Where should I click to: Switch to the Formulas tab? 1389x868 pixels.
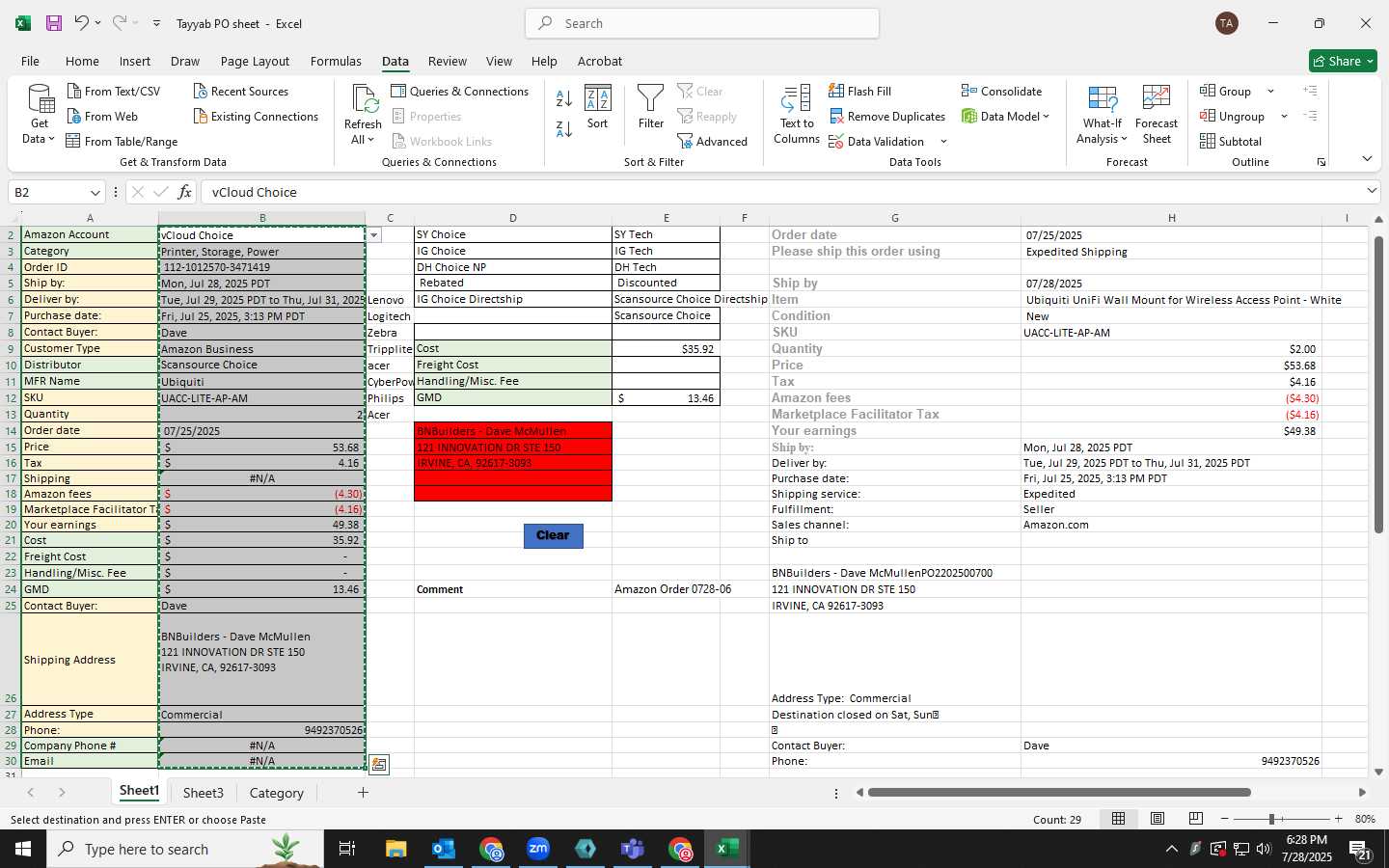point(336,61)
